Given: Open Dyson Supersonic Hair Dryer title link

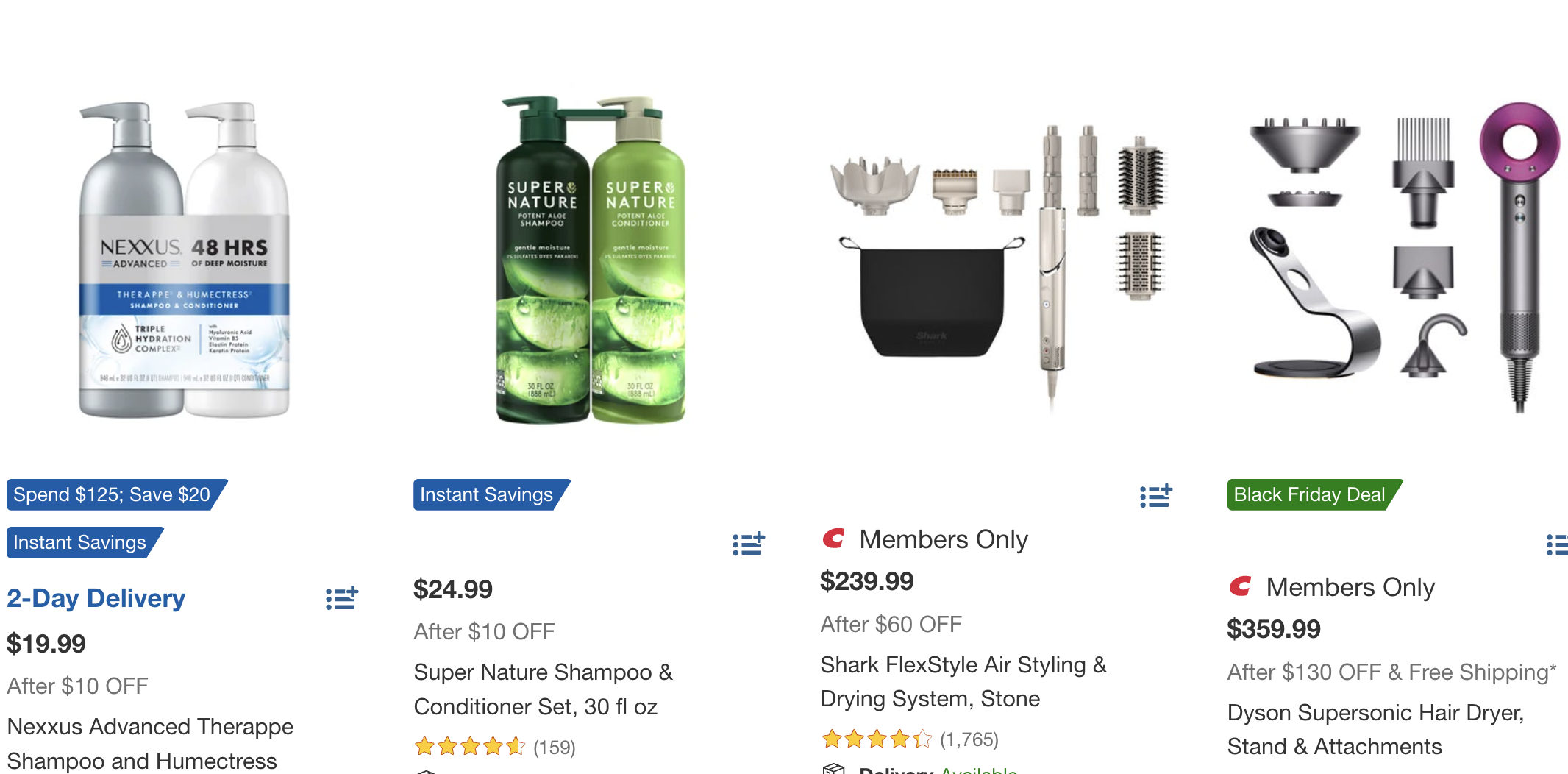Looking at the screenshot, I should point(1375,729).
